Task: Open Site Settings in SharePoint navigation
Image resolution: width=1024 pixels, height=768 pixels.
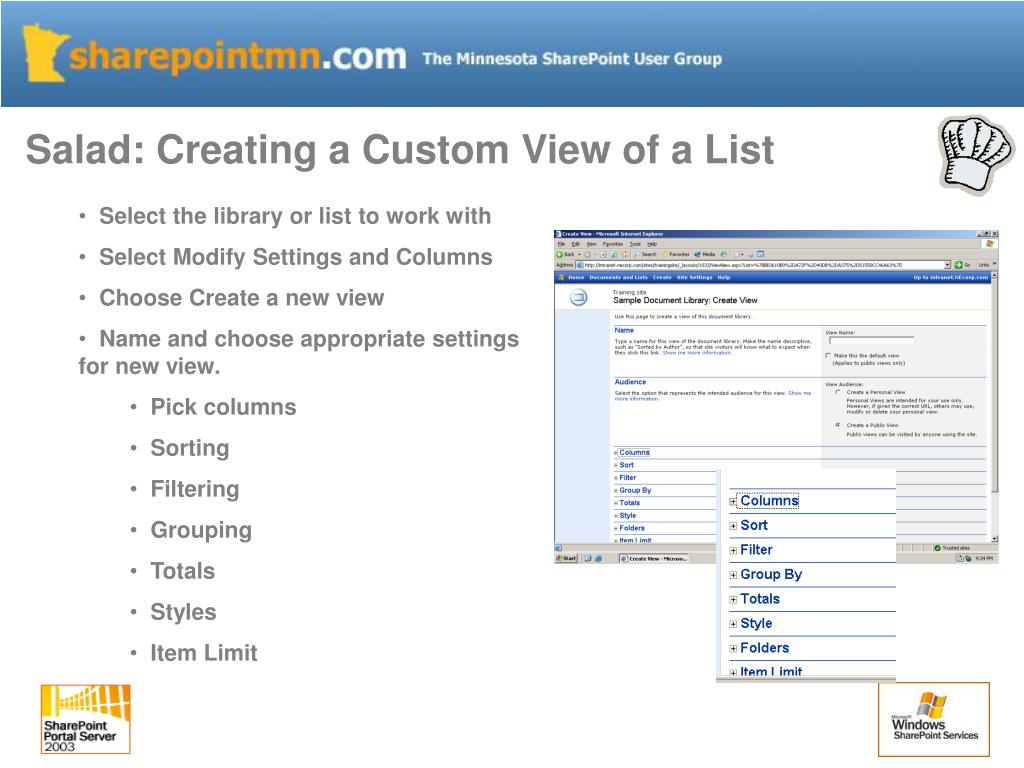Action: tap(695, 278)
